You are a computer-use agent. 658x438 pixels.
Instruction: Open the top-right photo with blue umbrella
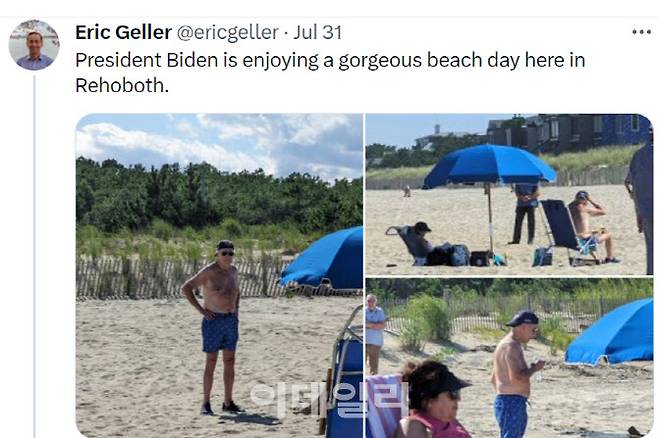[509, 194]
